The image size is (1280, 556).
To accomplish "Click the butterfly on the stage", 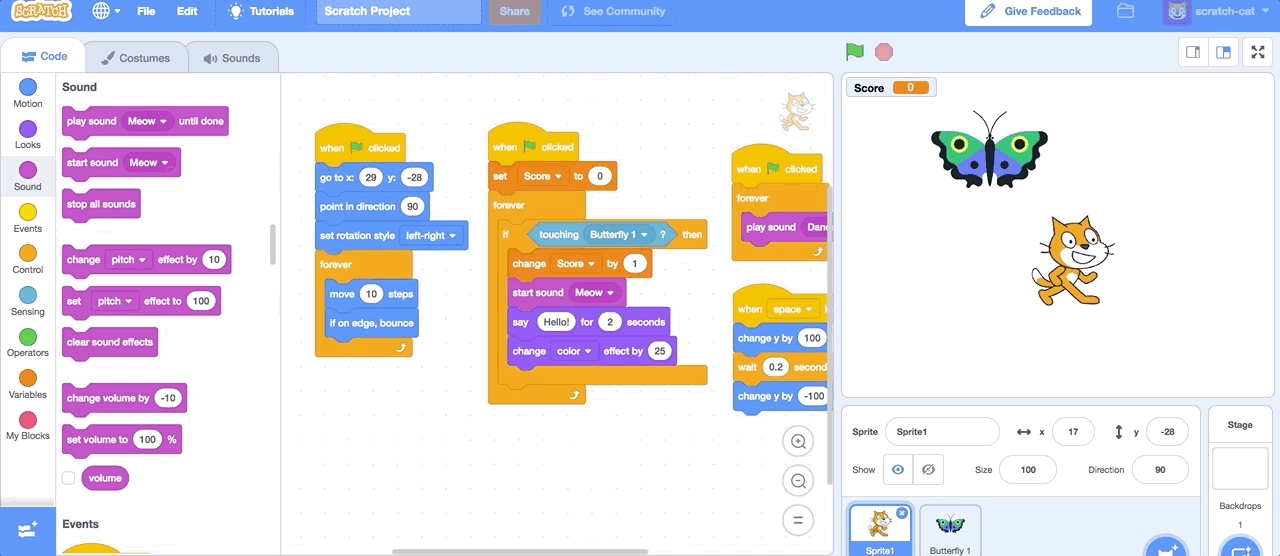I will (x=989, y=149).
